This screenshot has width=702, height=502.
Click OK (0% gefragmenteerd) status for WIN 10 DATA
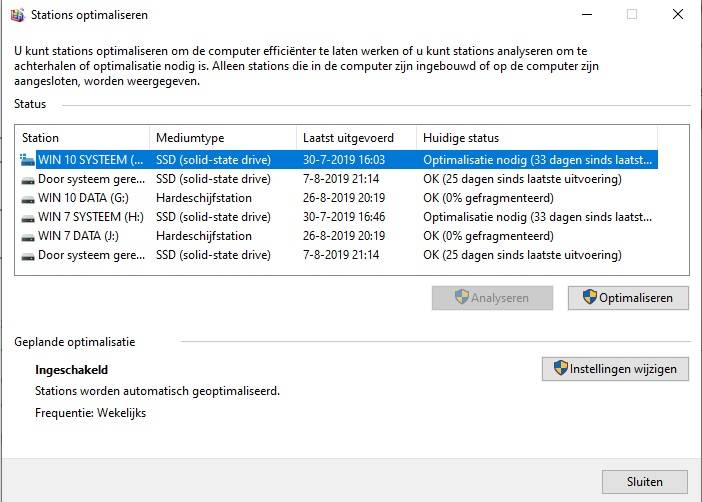pos(488,198)
